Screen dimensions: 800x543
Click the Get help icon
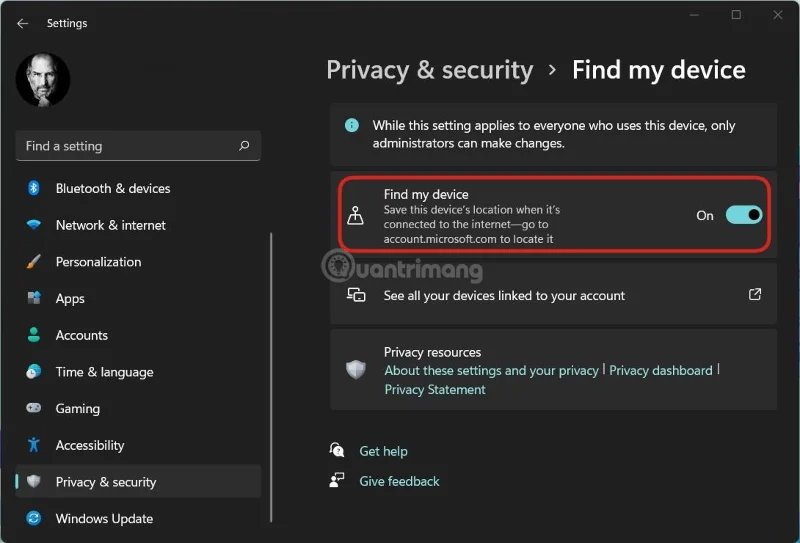(337, 451)
